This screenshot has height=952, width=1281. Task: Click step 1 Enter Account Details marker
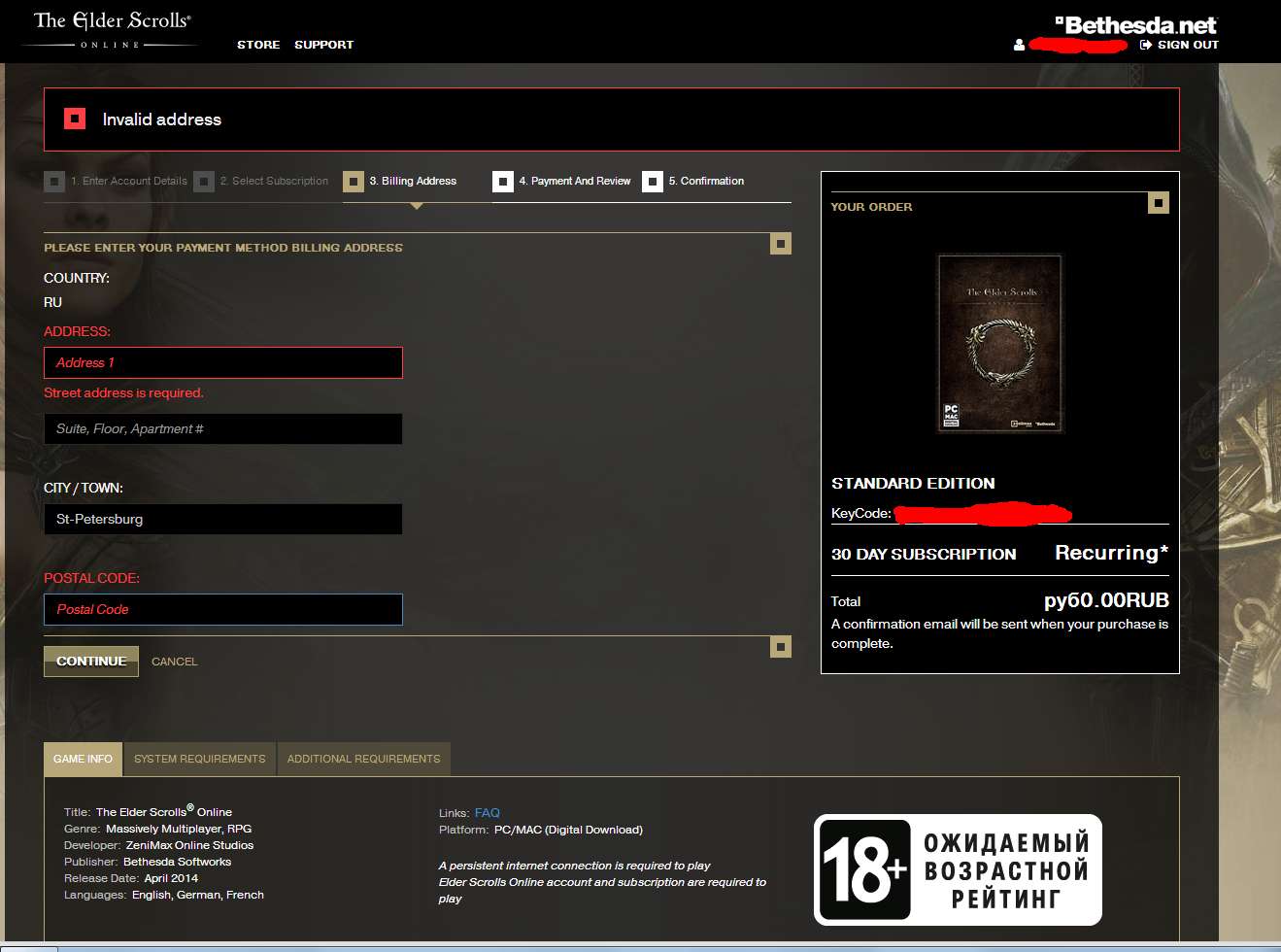click(54, 182)
